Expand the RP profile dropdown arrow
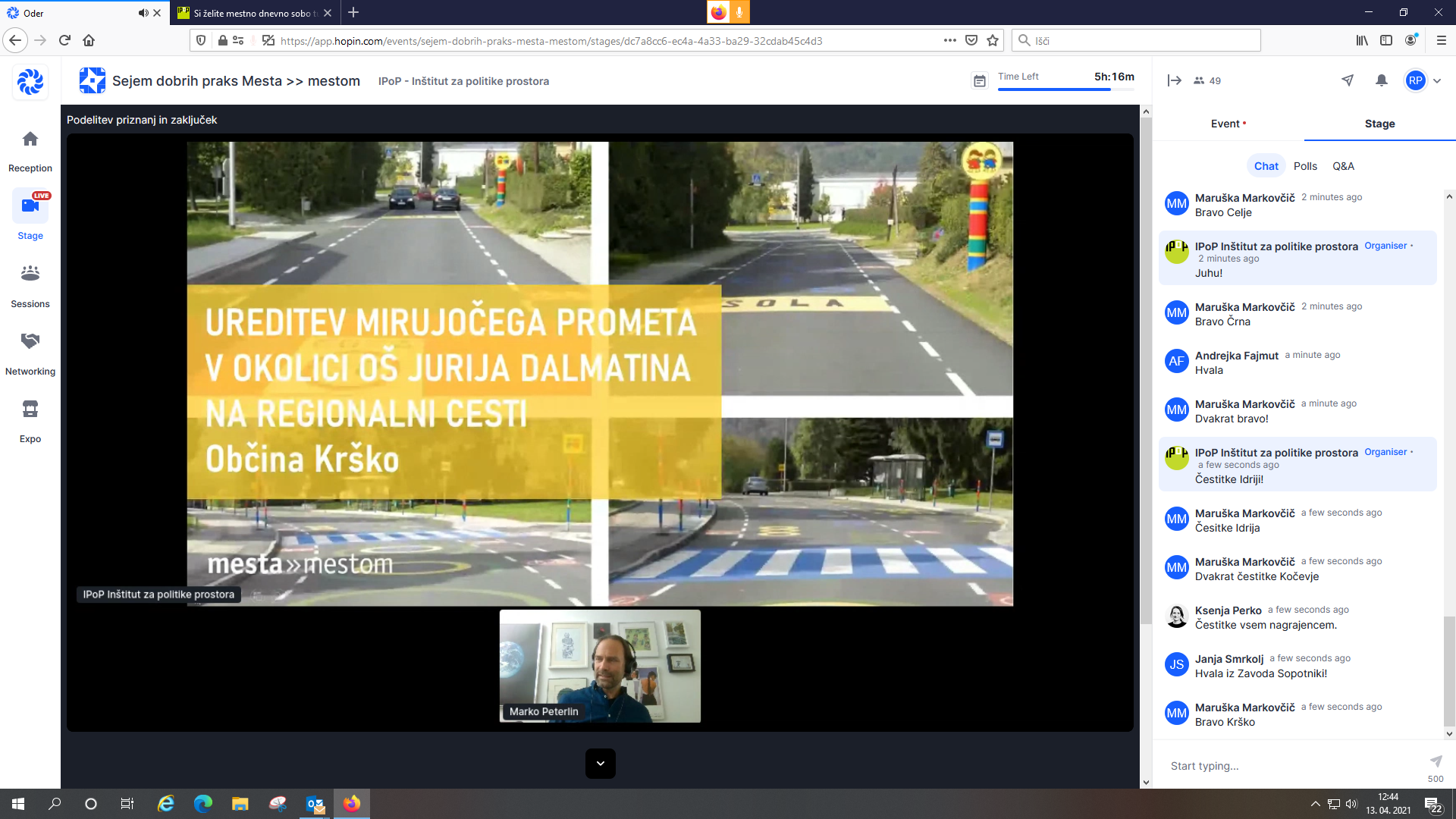The height and width of the screenshot is (819, 1456). [1437, 80]
